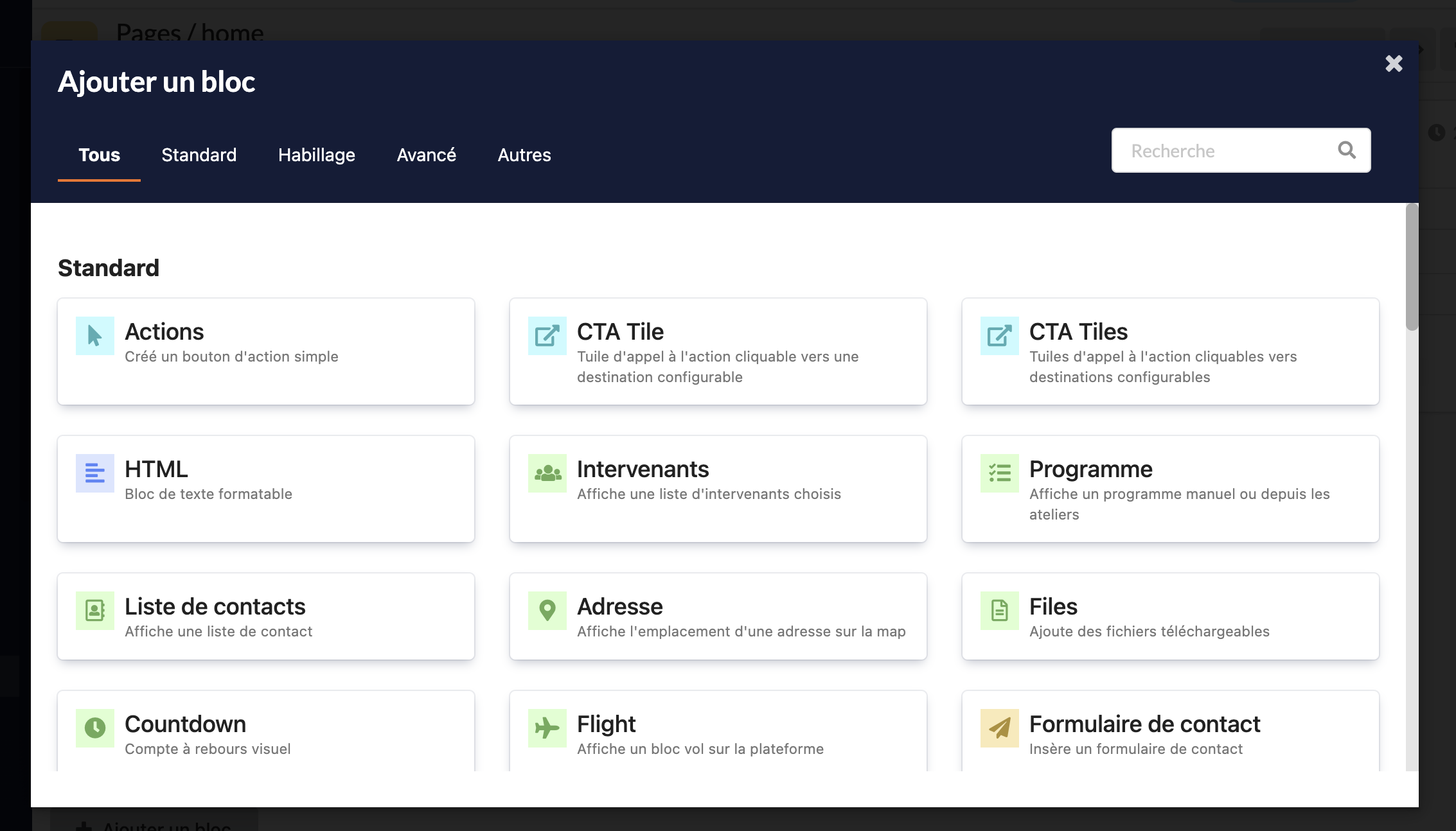This screenshot has width=1456, height=831.
Task: Click the Programme checklist icon
Action: click(x=1000, y=473)
